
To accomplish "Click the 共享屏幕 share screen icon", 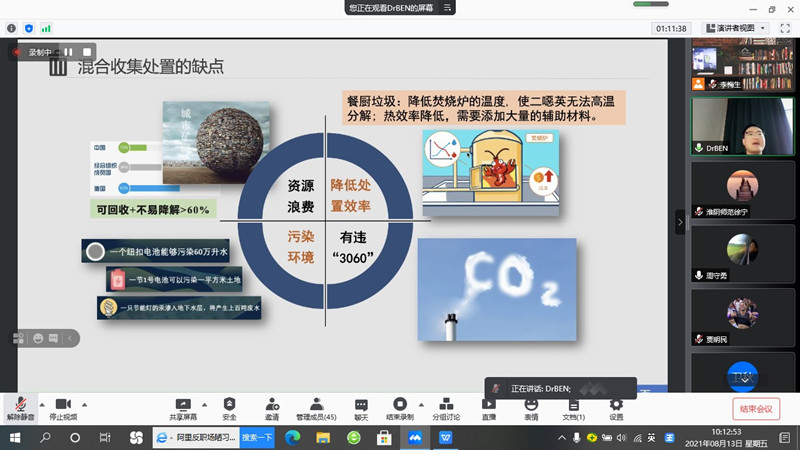I will click(x=182, y=403).
